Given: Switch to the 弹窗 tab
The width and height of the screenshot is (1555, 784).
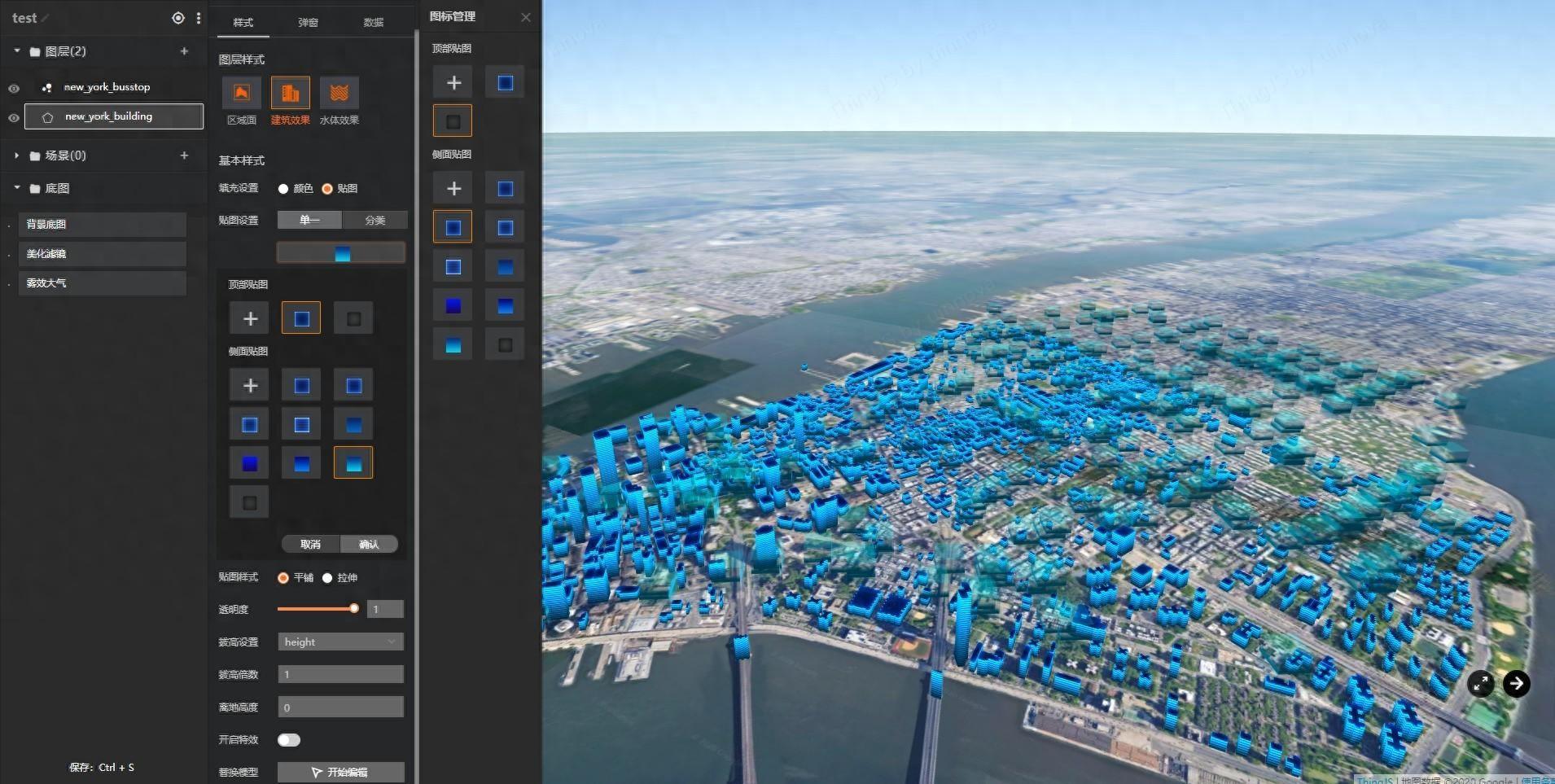Looking at the screenshot, I should coord(309,23).
